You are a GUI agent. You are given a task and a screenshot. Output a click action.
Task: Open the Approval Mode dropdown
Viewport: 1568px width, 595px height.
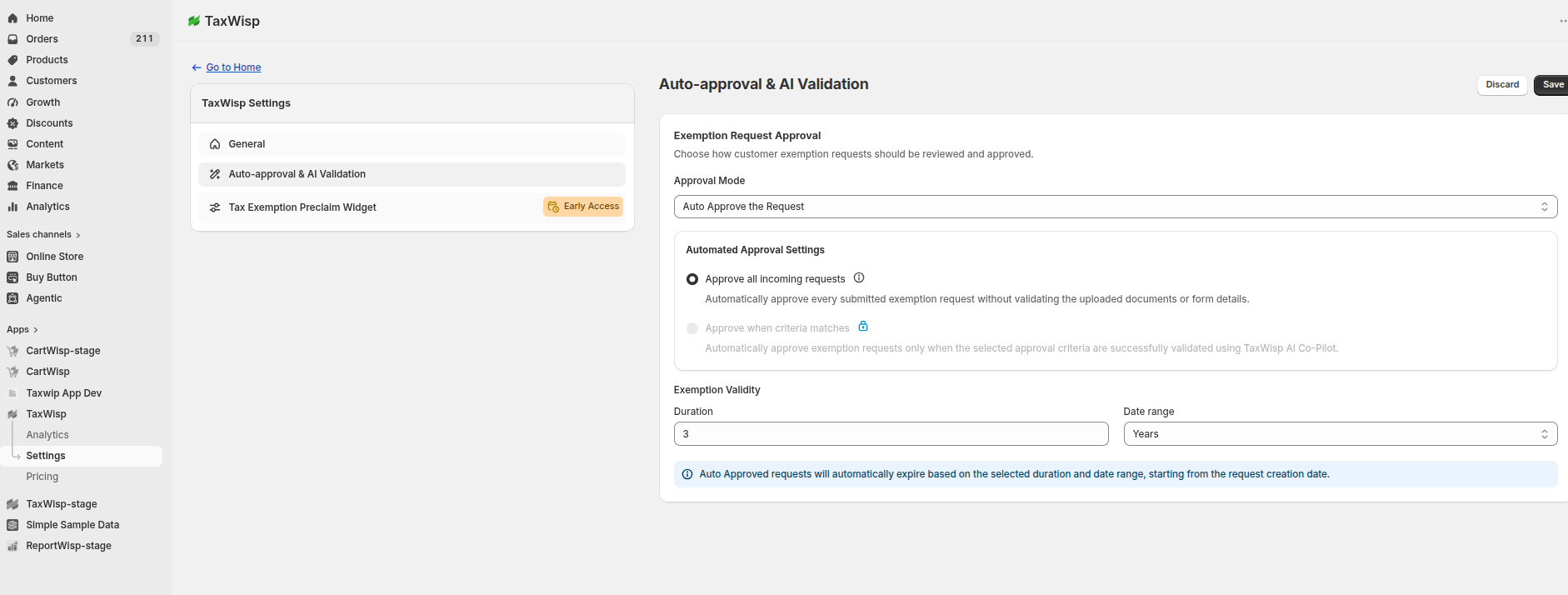point(1116,207)
